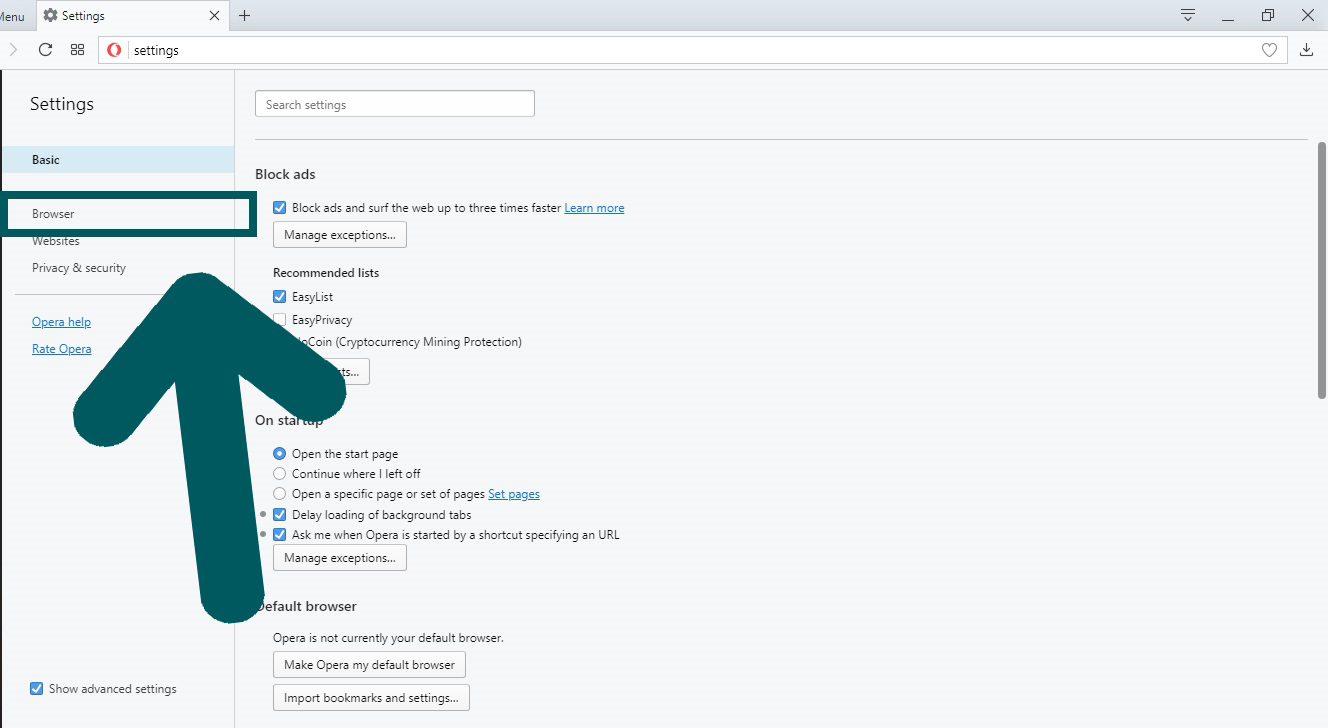The width and height of the screenshot is (1328, 728).
Task: Click the Settings tab gear icon
Action: [50, 16]
